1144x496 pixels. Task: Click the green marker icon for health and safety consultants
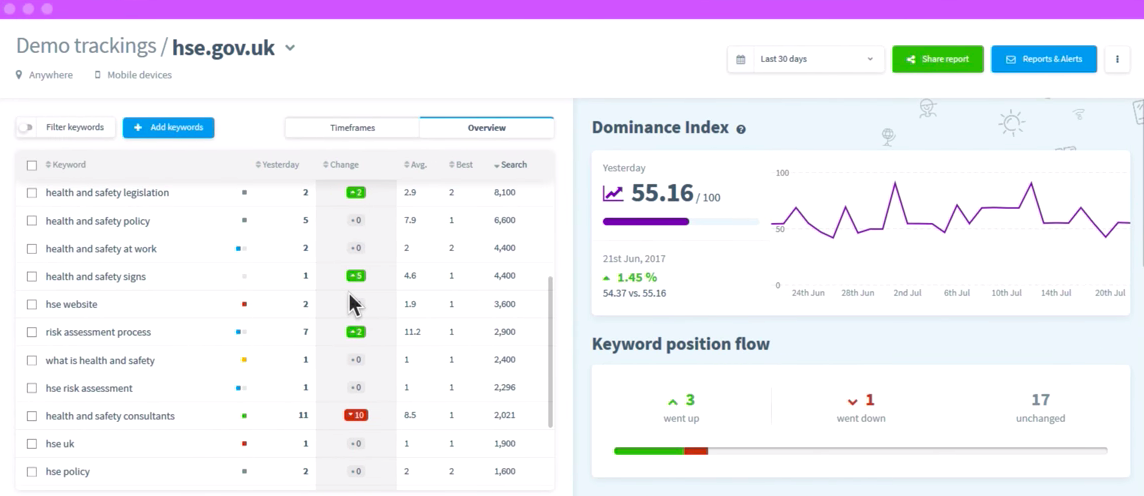tap(244, 416)
